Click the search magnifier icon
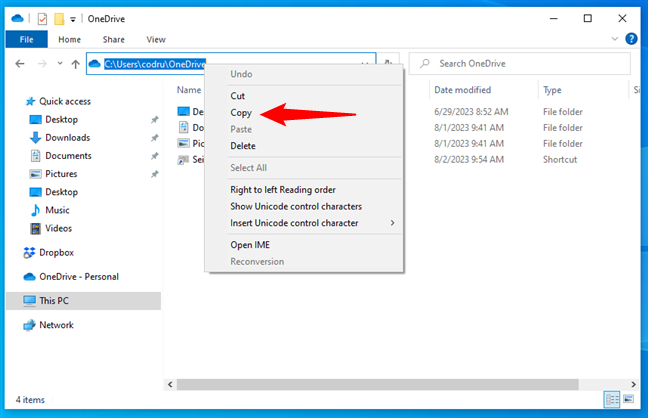The image size is (648, 418). (424, 64)
